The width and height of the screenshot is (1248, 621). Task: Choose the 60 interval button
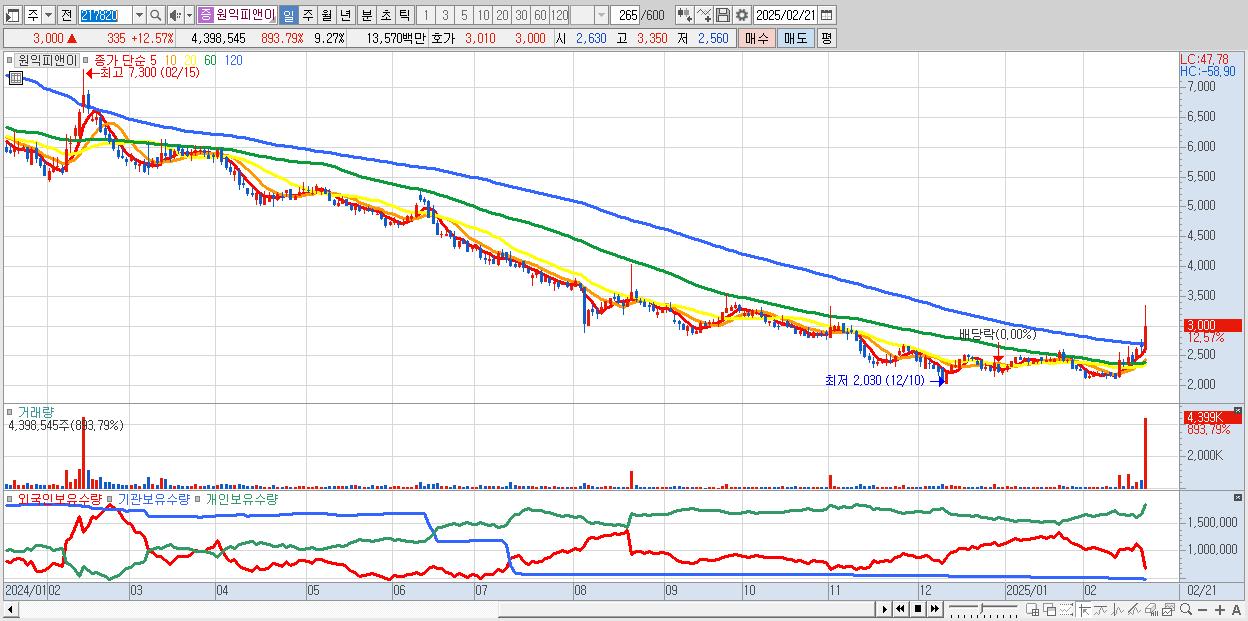coord(540,15)
